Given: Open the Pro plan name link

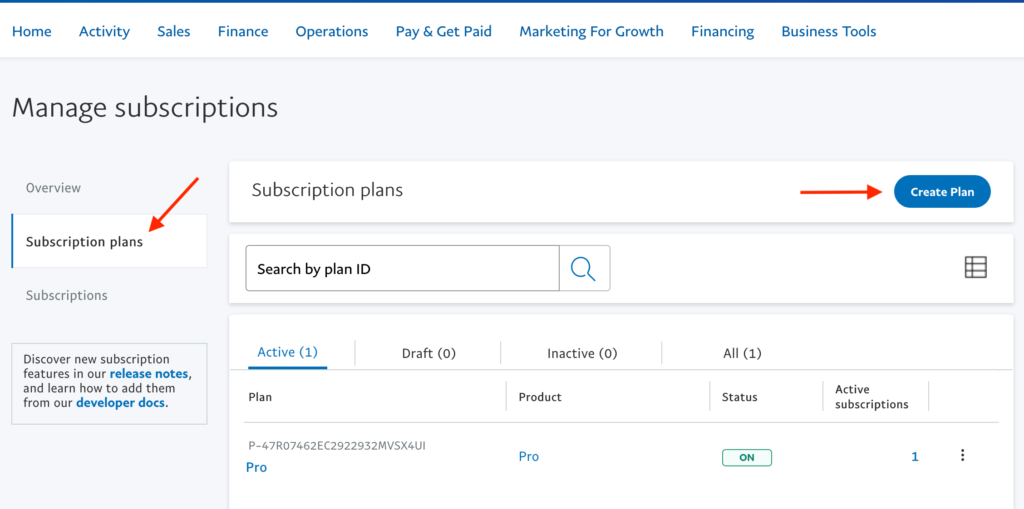Looking at the screenshot, I should click(x=257, y=467).
